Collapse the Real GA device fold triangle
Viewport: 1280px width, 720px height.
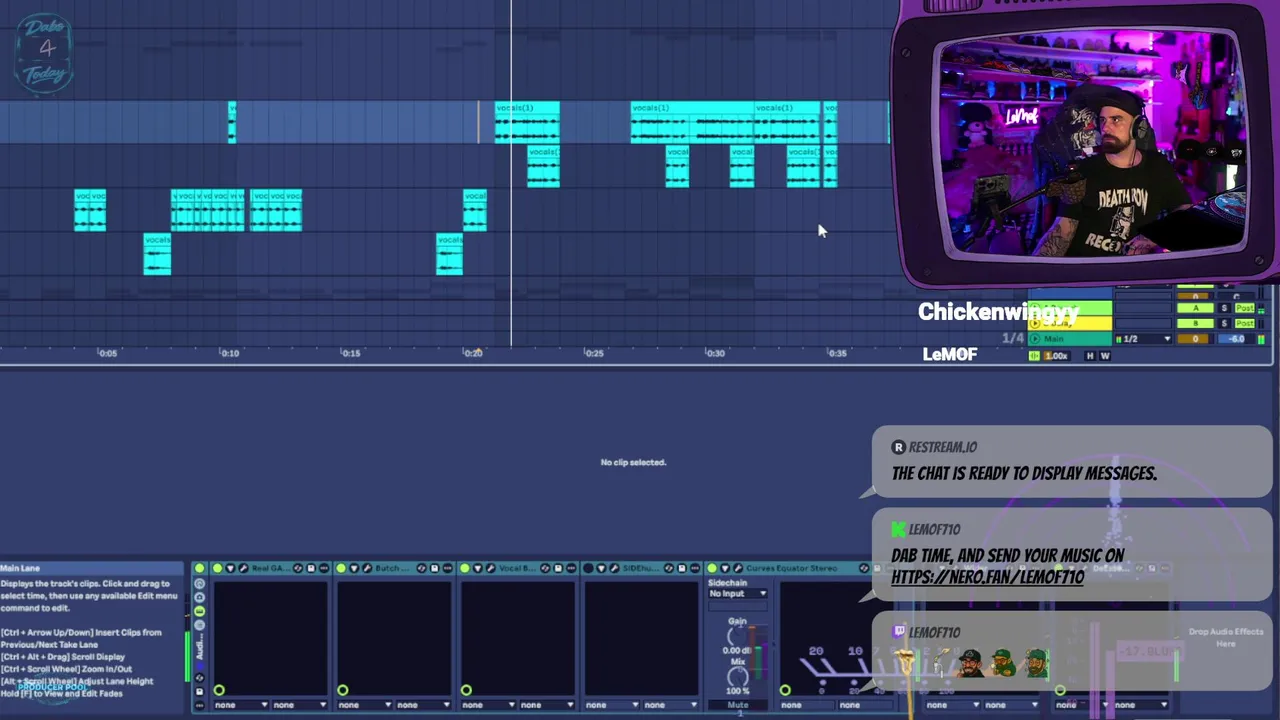(231, 568)
